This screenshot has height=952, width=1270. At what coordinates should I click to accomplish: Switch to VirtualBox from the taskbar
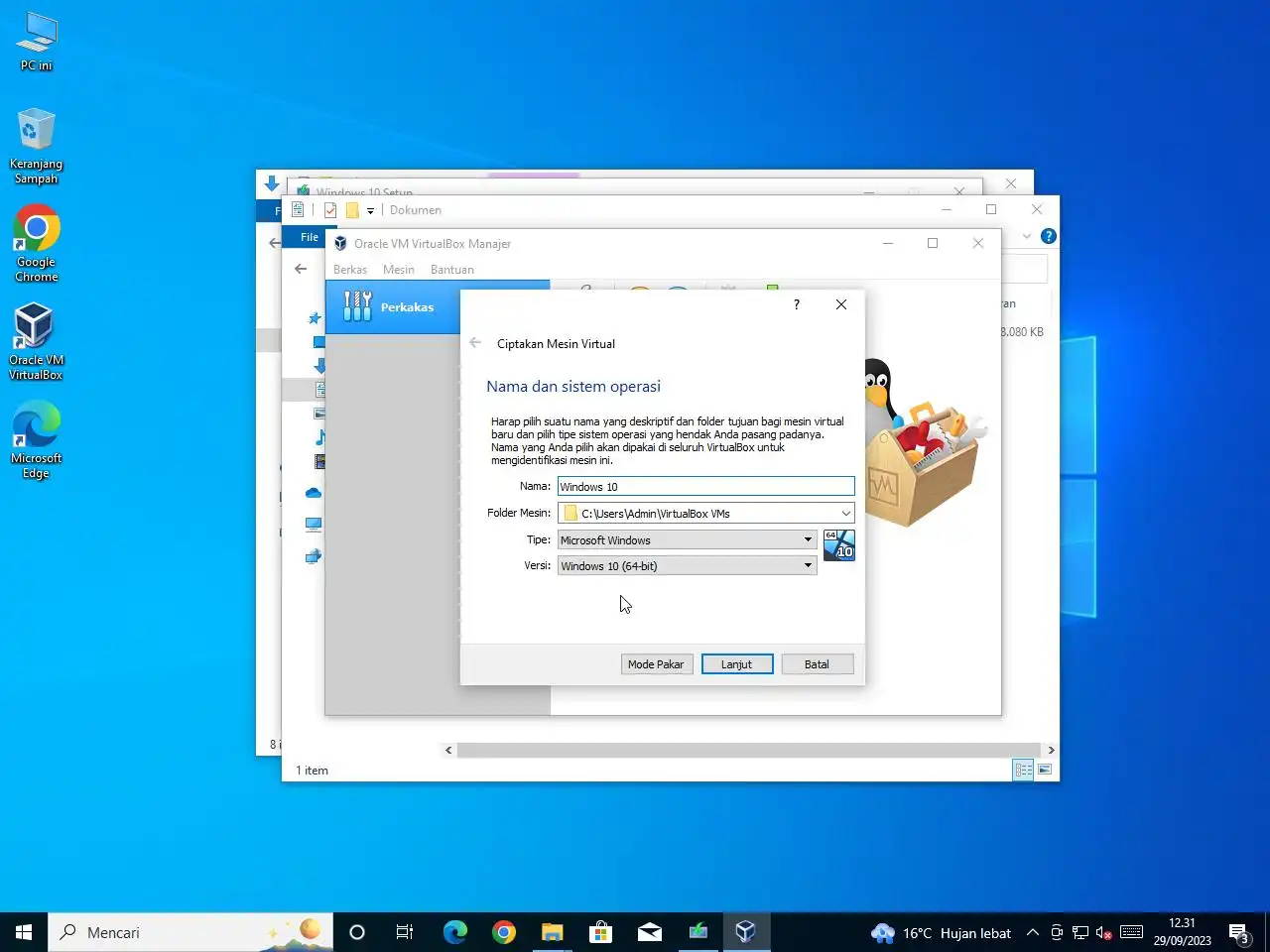click(x=746, y=932)
